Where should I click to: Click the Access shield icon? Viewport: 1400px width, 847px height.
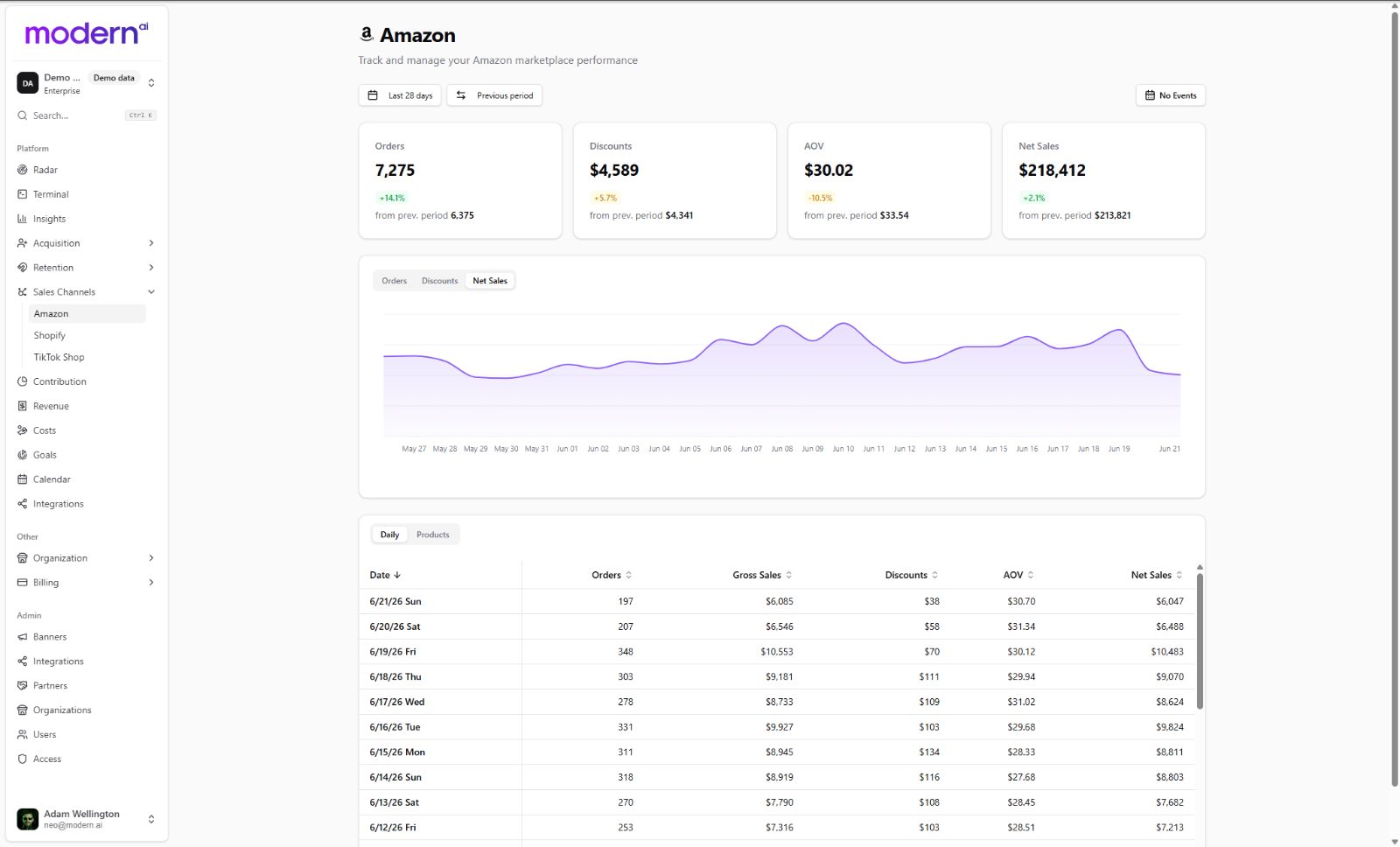(23, 759)
